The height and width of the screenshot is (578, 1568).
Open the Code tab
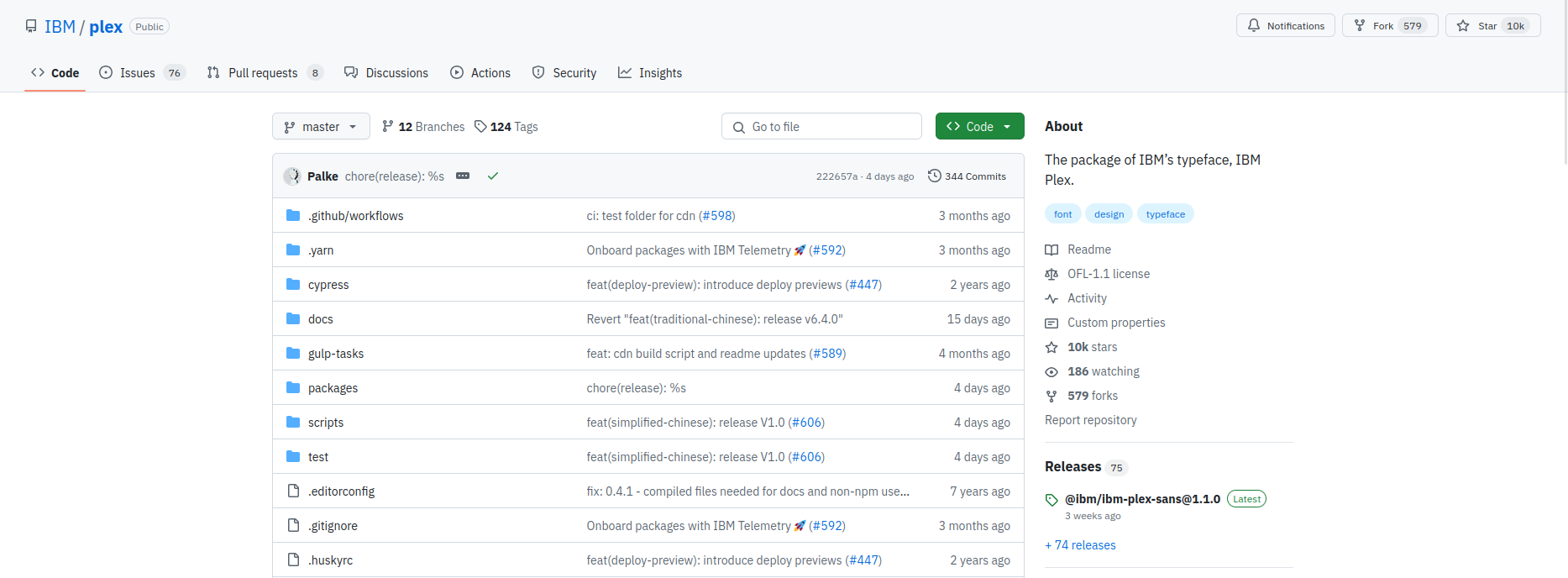click(x=55, y=73)
